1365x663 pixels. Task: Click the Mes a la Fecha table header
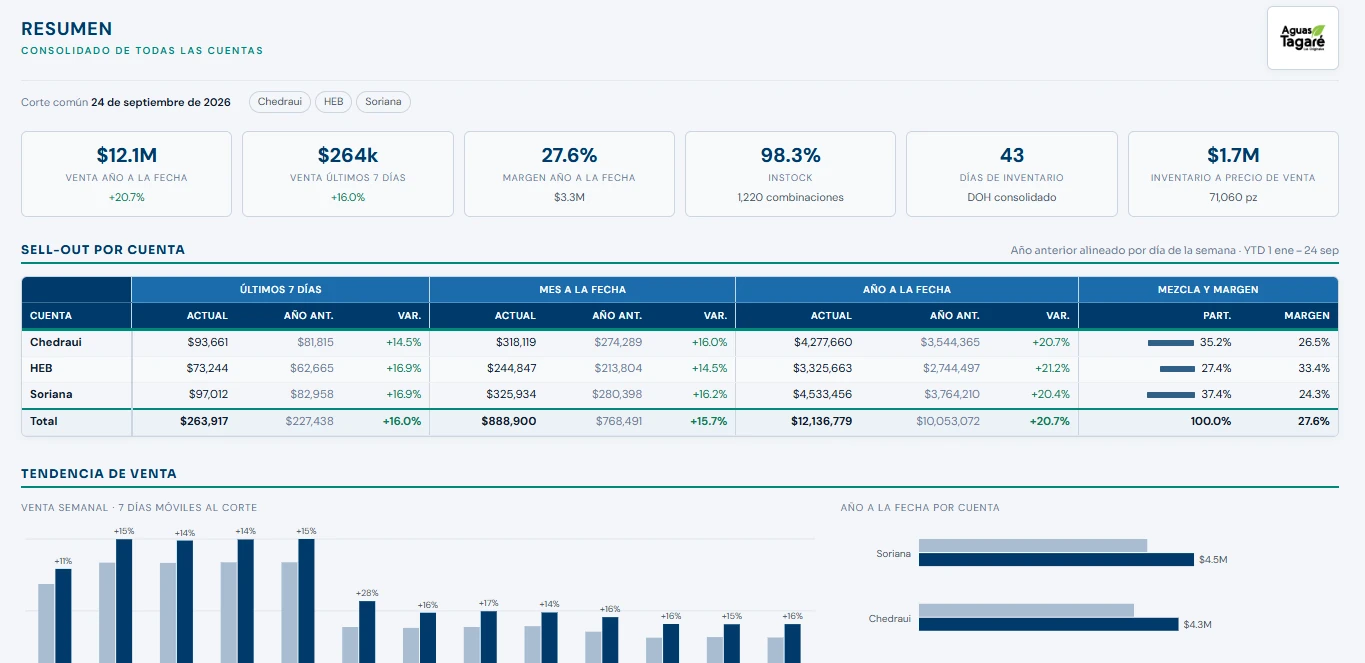click(582, 290)
